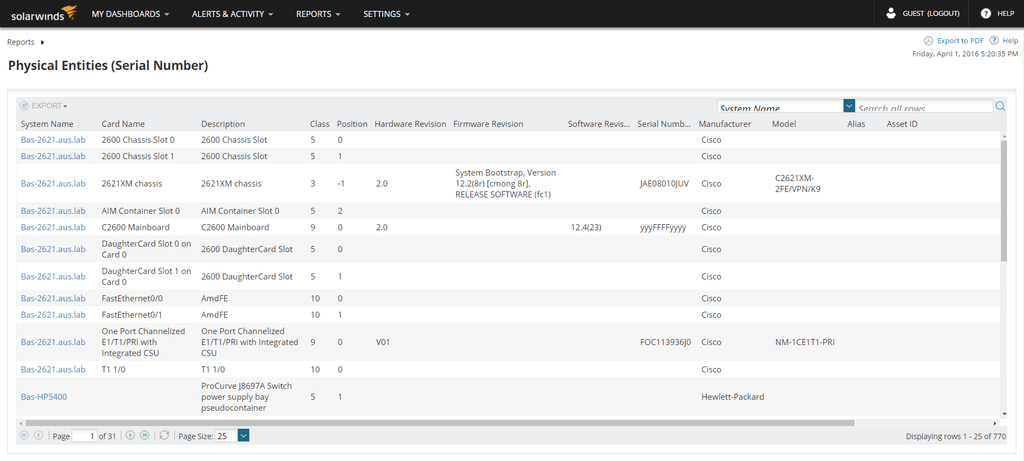This screenshot has height=461, width=1024.
Task: Click the magnifier search icon
Action: pyautogui.click(x=1000, y=106)
